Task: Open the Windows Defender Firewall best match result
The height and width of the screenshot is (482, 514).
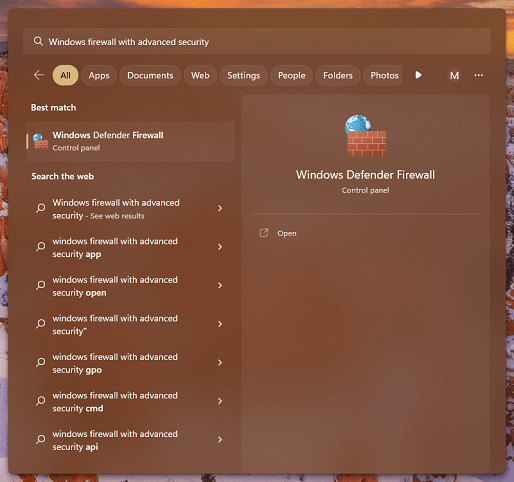Action: point(131,141)
